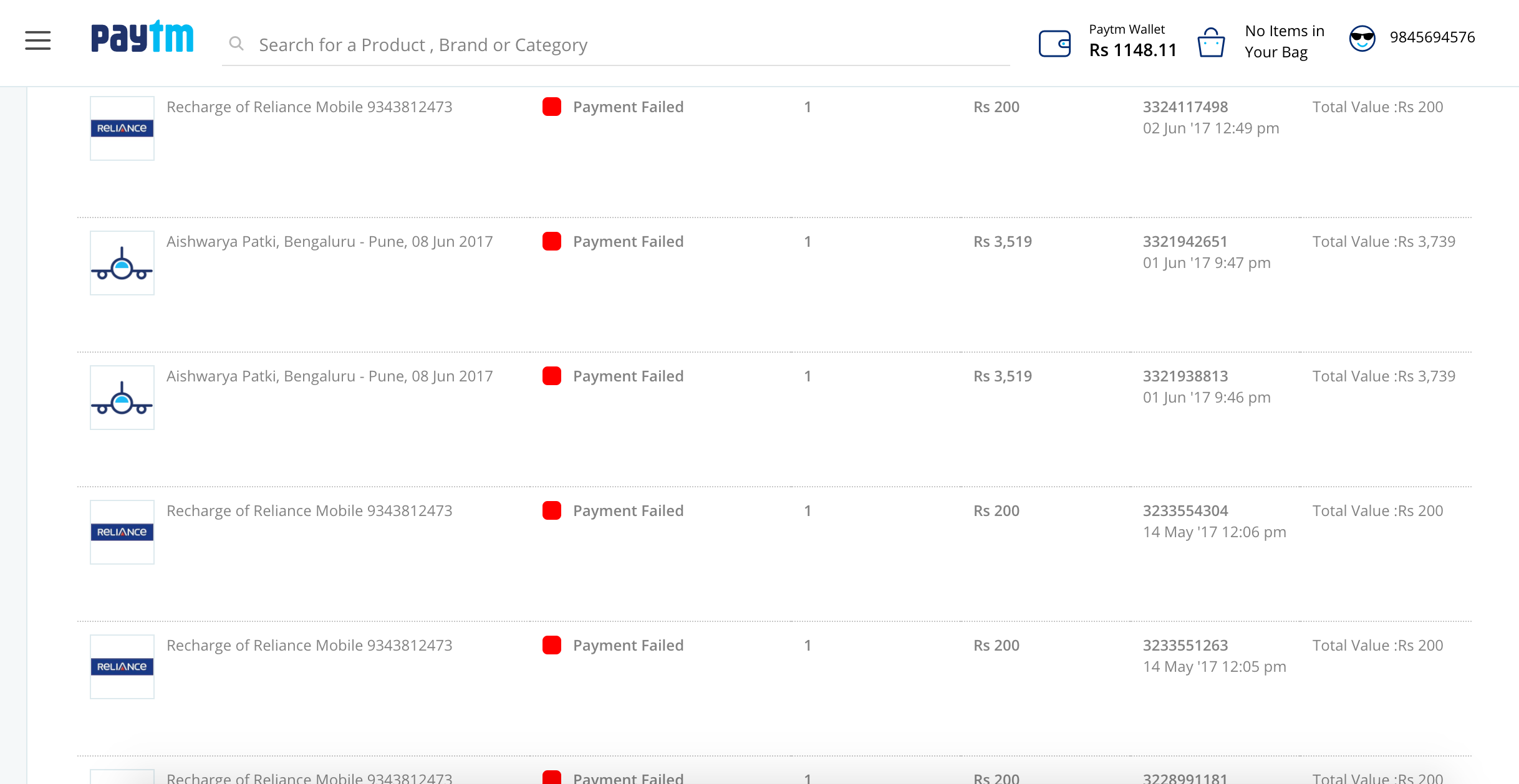Click date 14 May '17 12:06 pm
Viewport: 1519px width, 784px height.
(x=1214, y=532)
